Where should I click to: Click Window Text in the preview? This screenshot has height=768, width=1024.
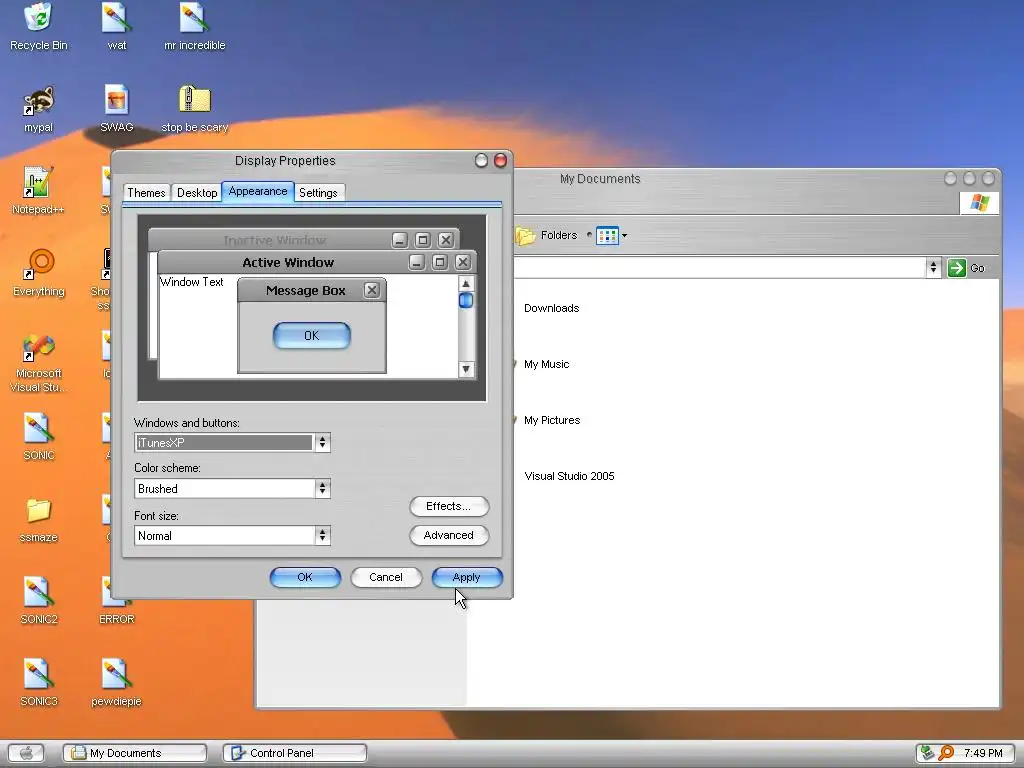191,281
